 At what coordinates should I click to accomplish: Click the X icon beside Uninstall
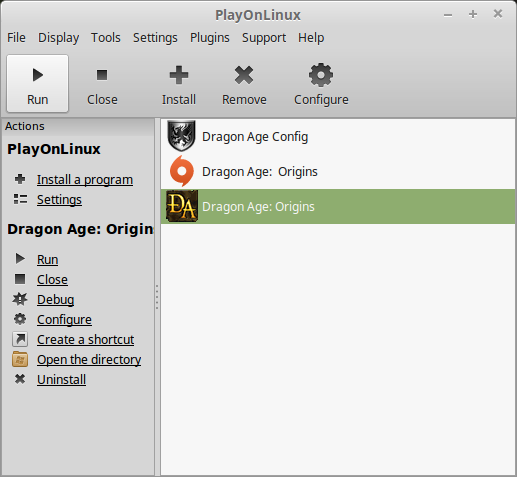click(20, 379)
